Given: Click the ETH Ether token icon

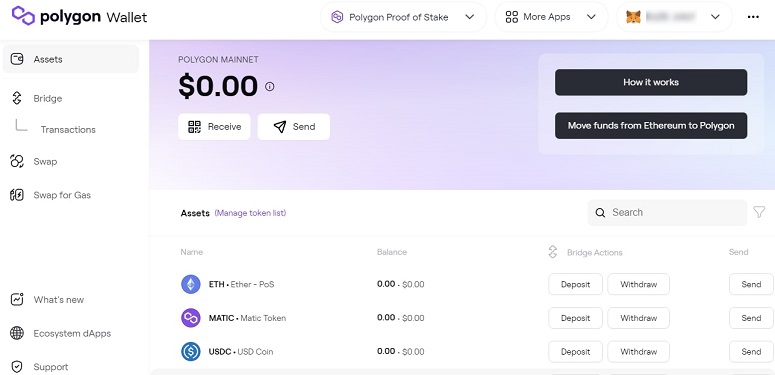Looking at the screenshot, I should pos(191,284).
